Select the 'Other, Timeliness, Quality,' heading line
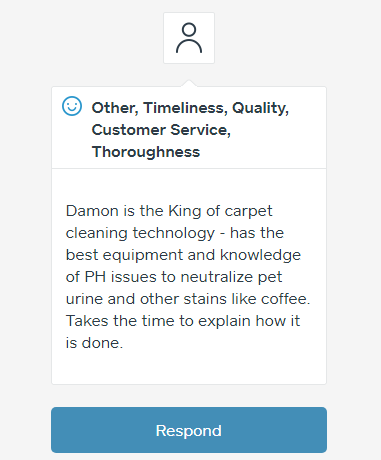381x460 pixels. tap(190, 108)
